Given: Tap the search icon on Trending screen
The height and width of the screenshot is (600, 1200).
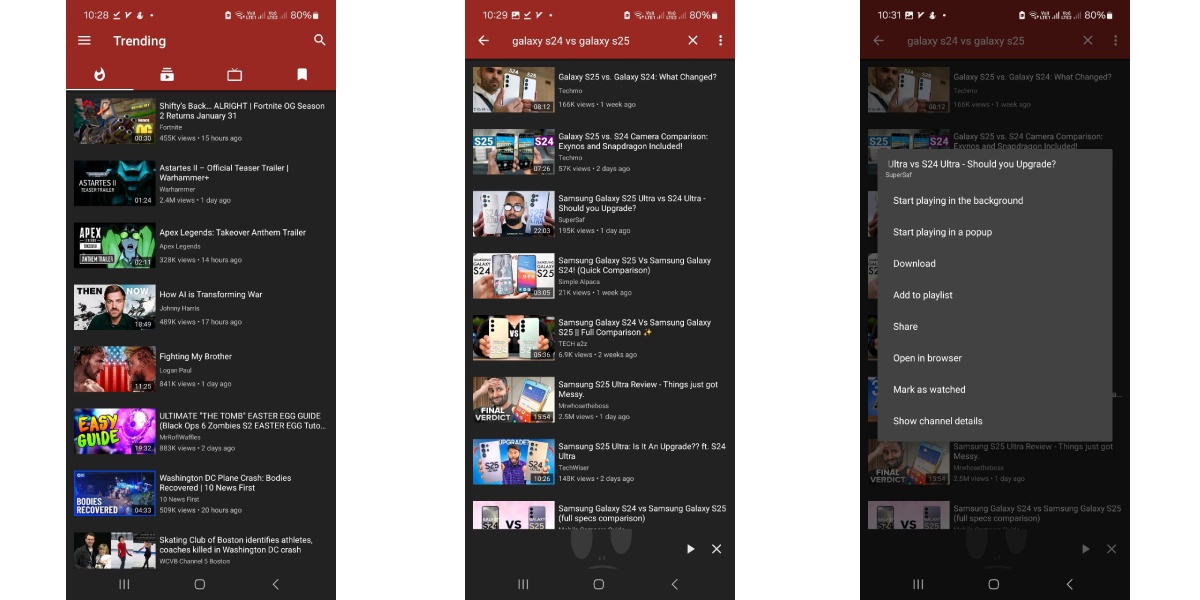Looking at the screenshot, I should coord(320,41).
